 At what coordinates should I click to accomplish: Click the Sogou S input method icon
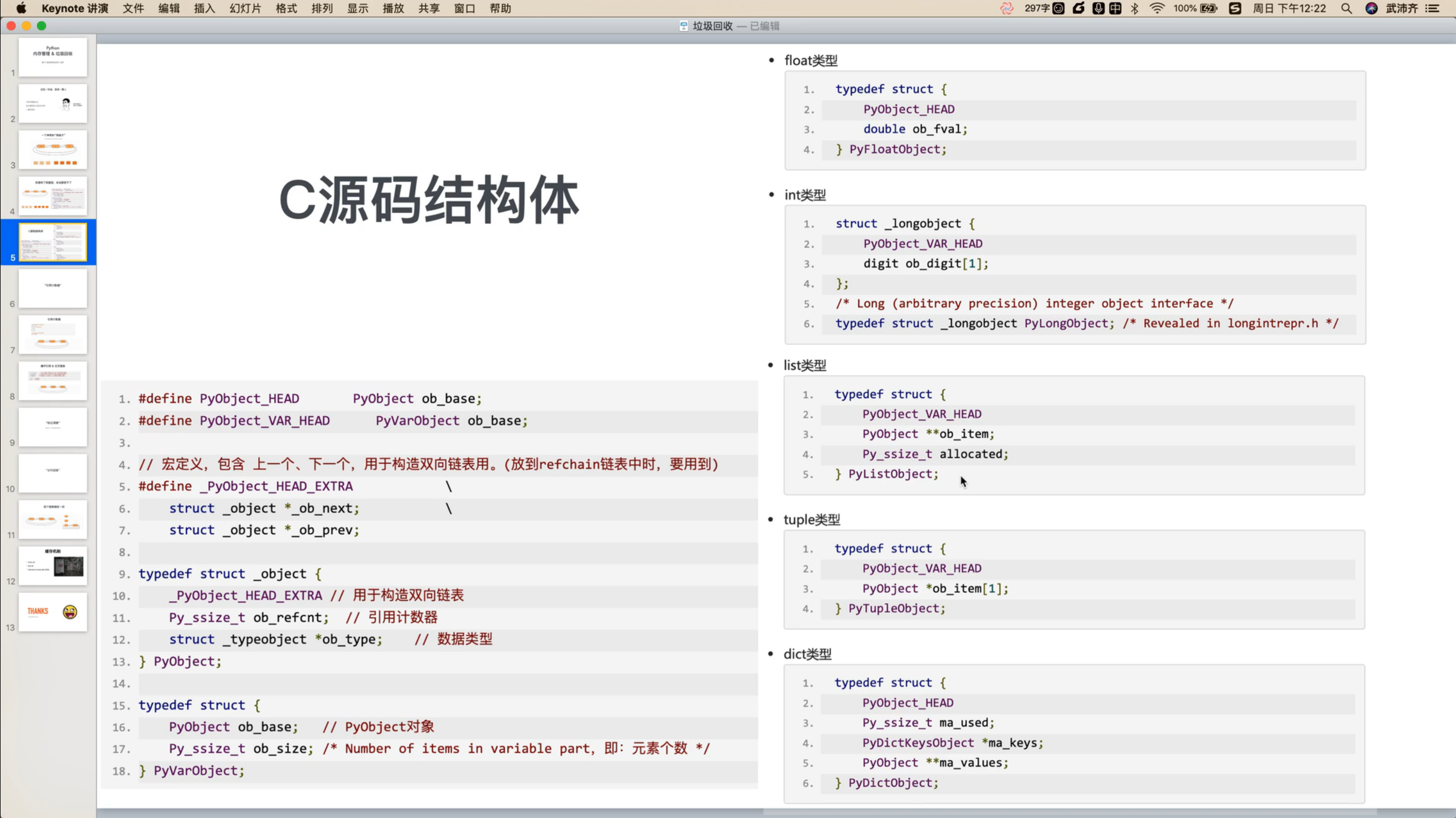[x=1235, y=8]
